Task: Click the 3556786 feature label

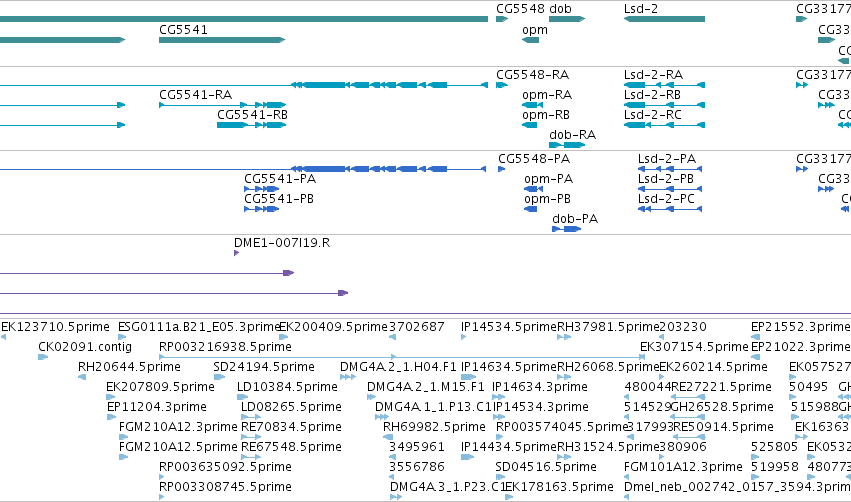Action: pyautogui.click(x=417, y=467)
